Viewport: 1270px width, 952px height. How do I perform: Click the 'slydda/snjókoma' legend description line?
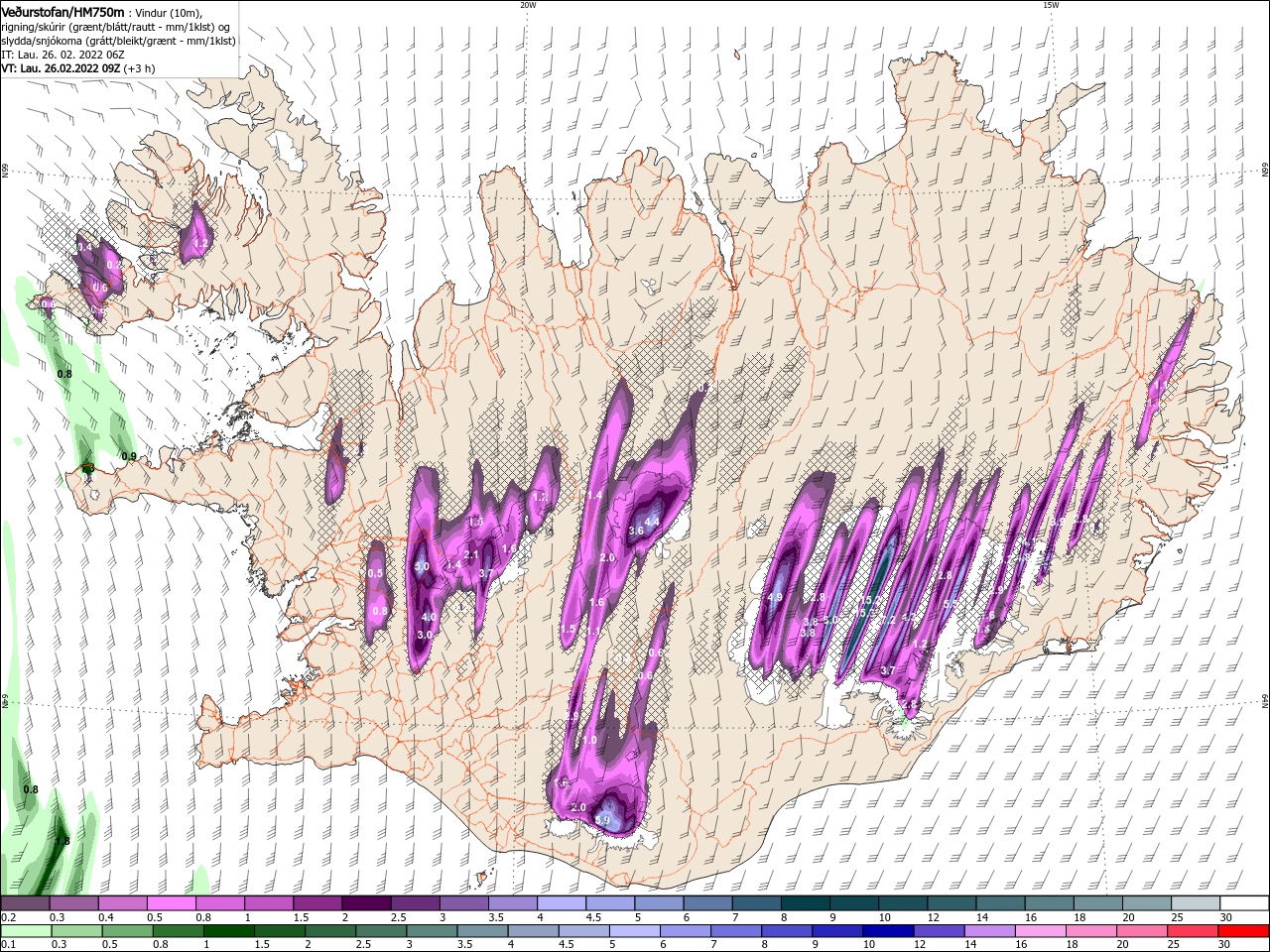click(118, 41)
